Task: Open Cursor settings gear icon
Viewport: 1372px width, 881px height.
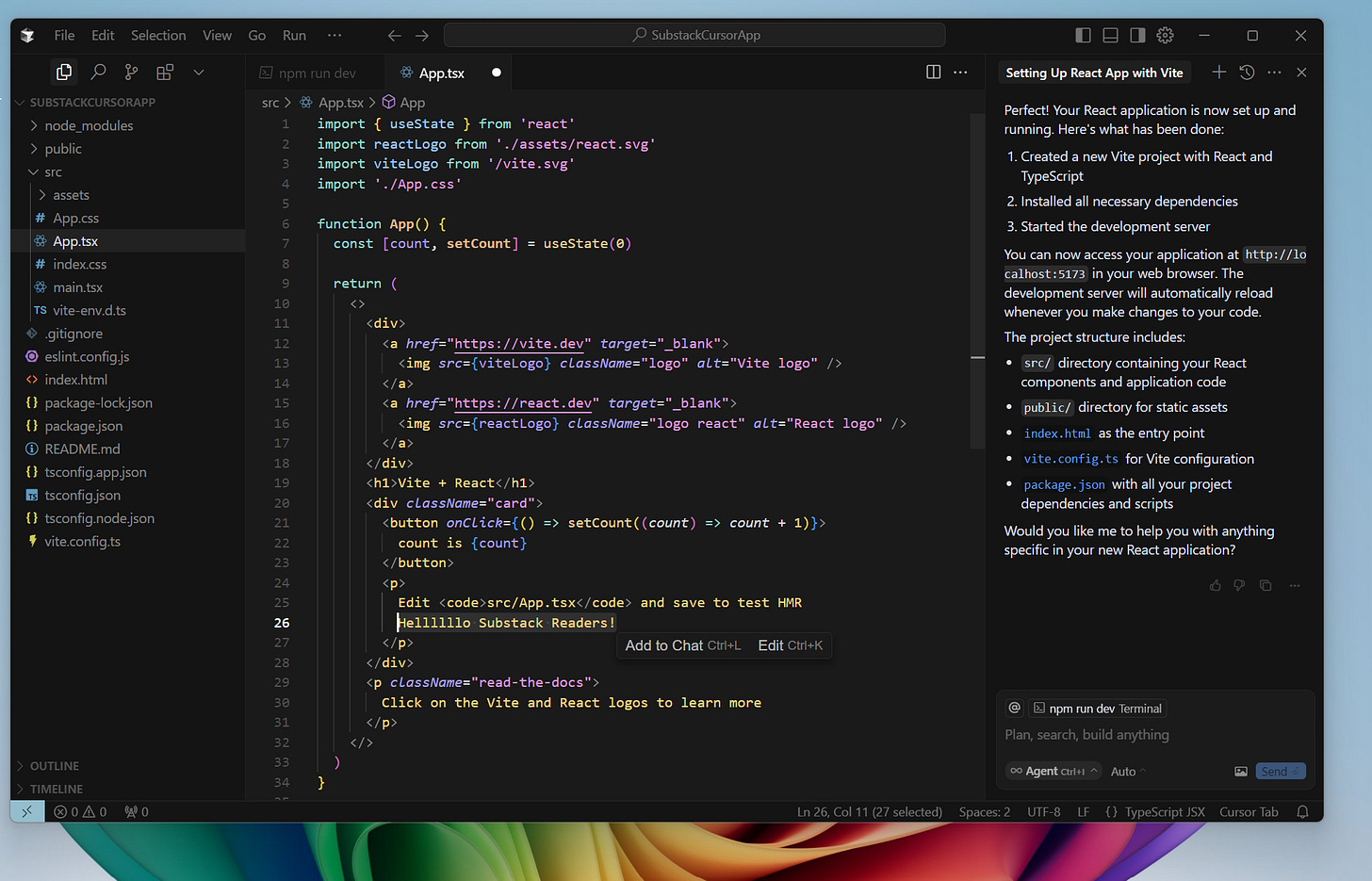Action: click(1166, 35)
